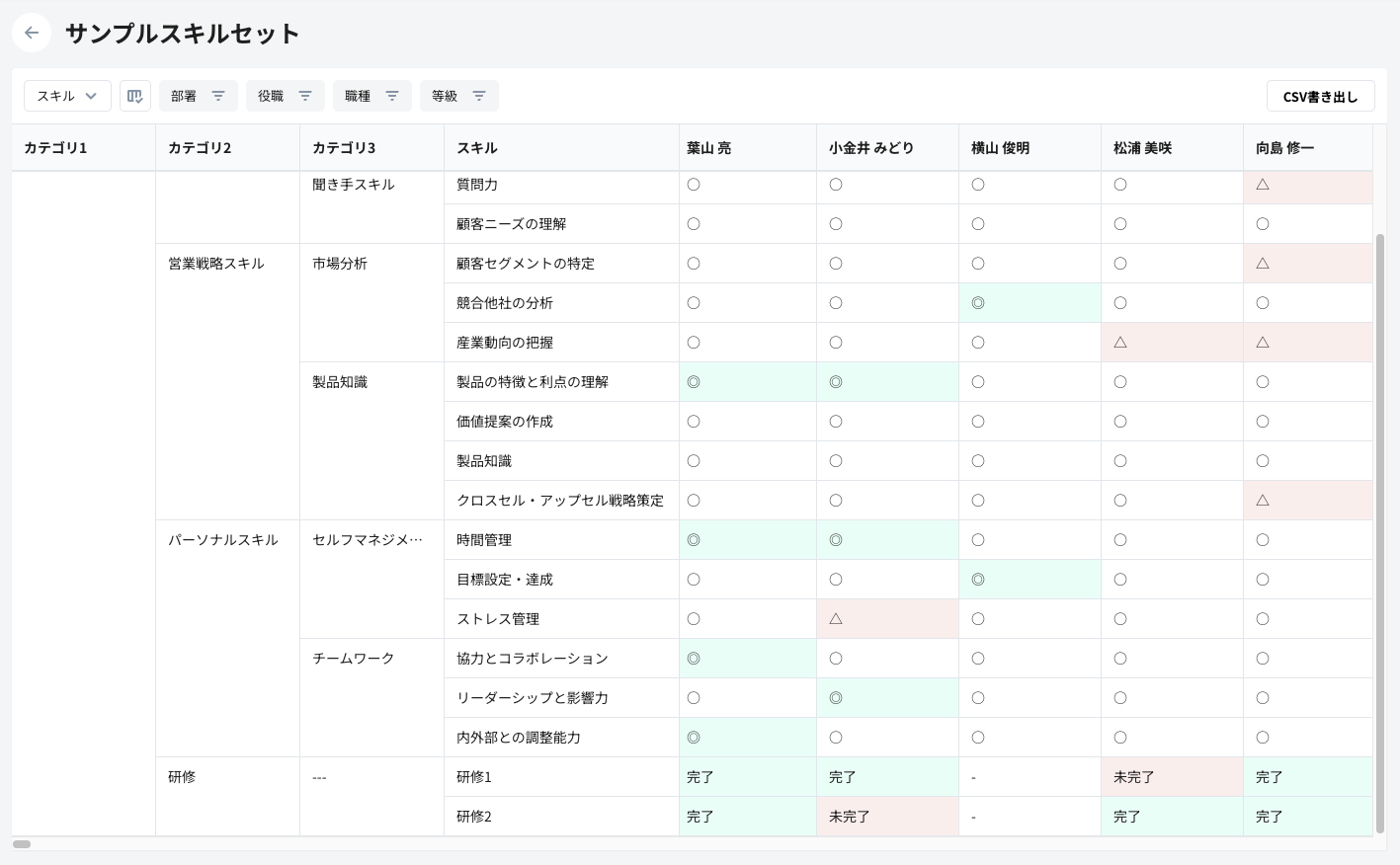Click 松浦 美咲's 未完了 status for 研修1
The width and height of the screenshot is (1400, 865).
point(1134,777)
